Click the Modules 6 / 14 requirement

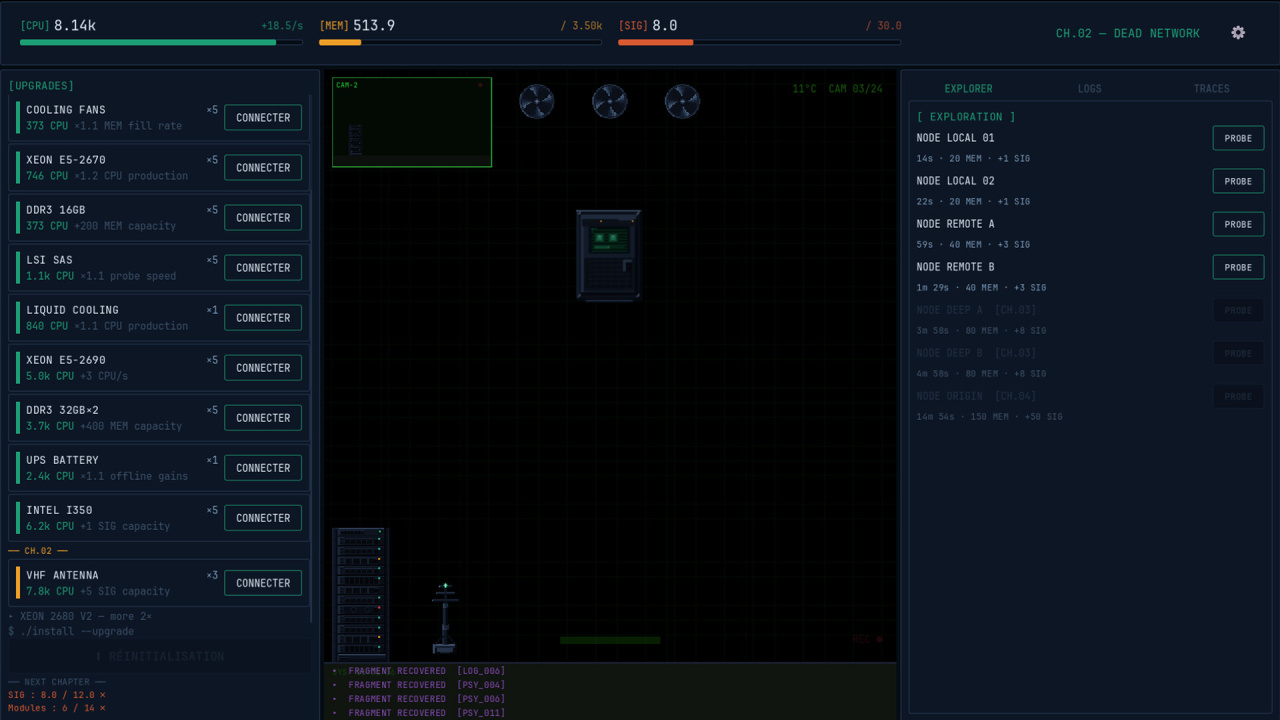[57, 708]
